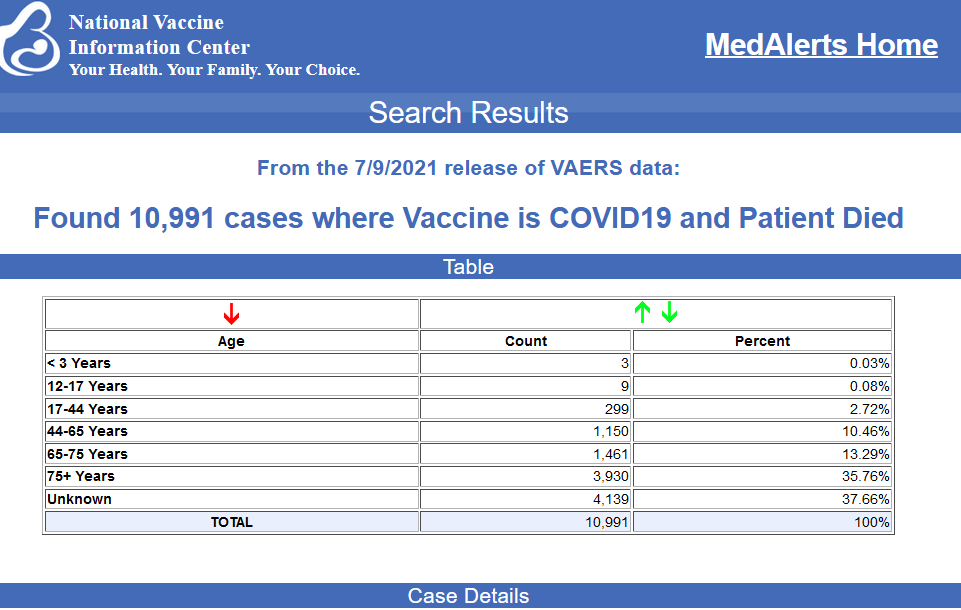The image size is (961, 610).
Task: Click the TOTAL row label cell
Action: tap(231, 522)
